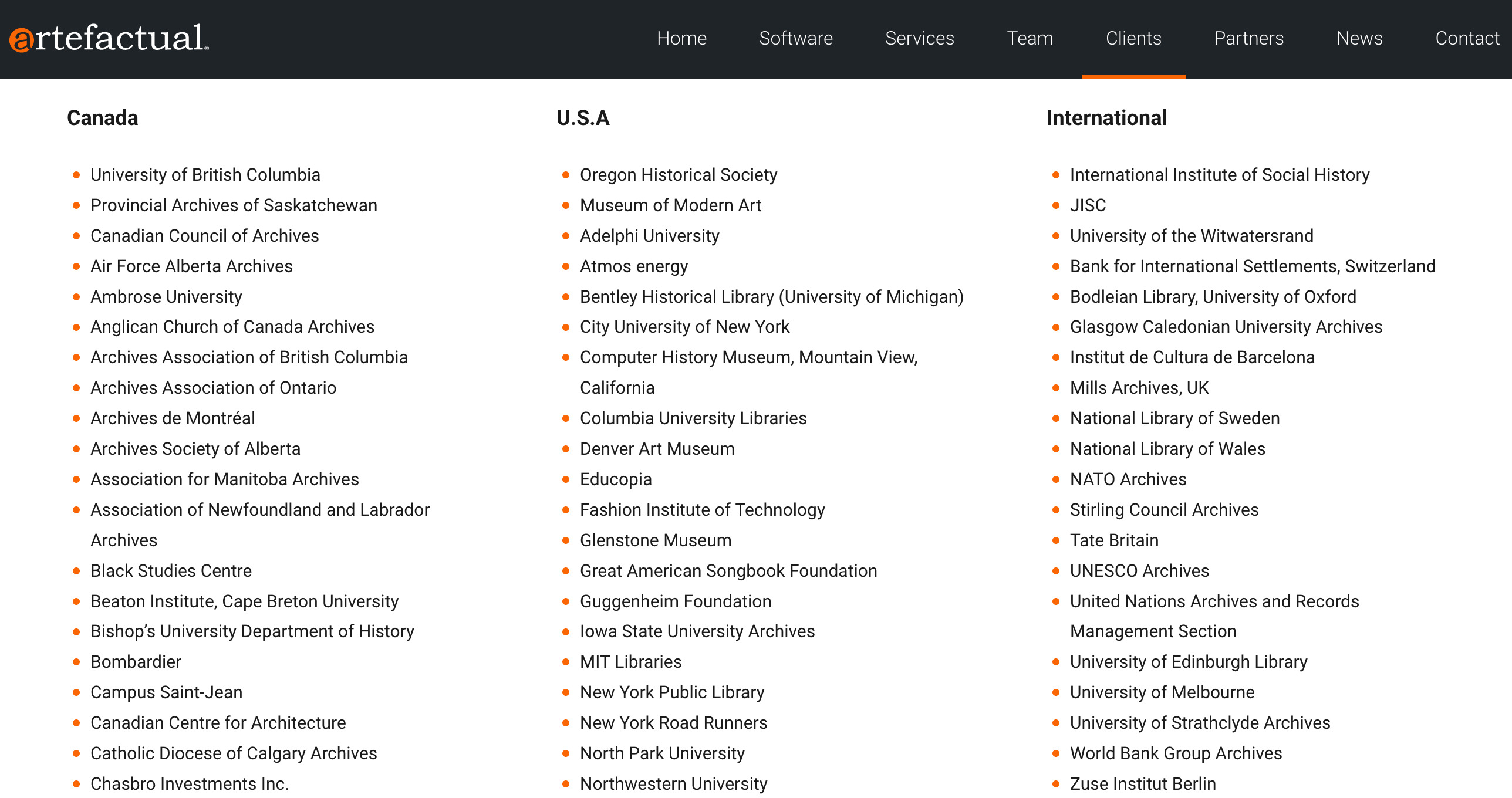Click Glasgow Caledonian University Archives
The image size is (1512, 798).
pos(1226,327)
